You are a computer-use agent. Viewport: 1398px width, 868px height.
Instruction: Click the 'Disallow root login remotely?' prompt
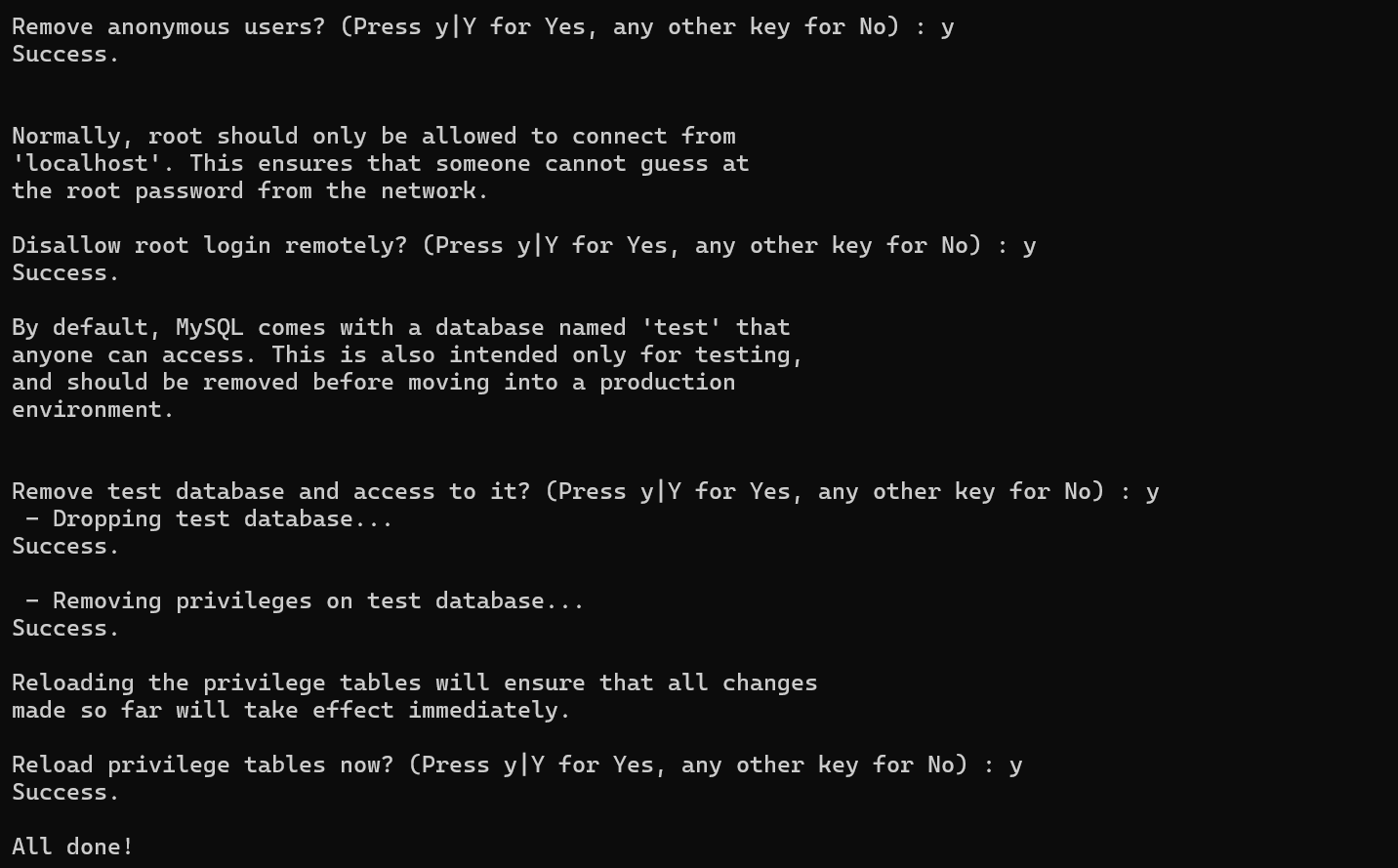pyautogui.click(x=523, y=245)
